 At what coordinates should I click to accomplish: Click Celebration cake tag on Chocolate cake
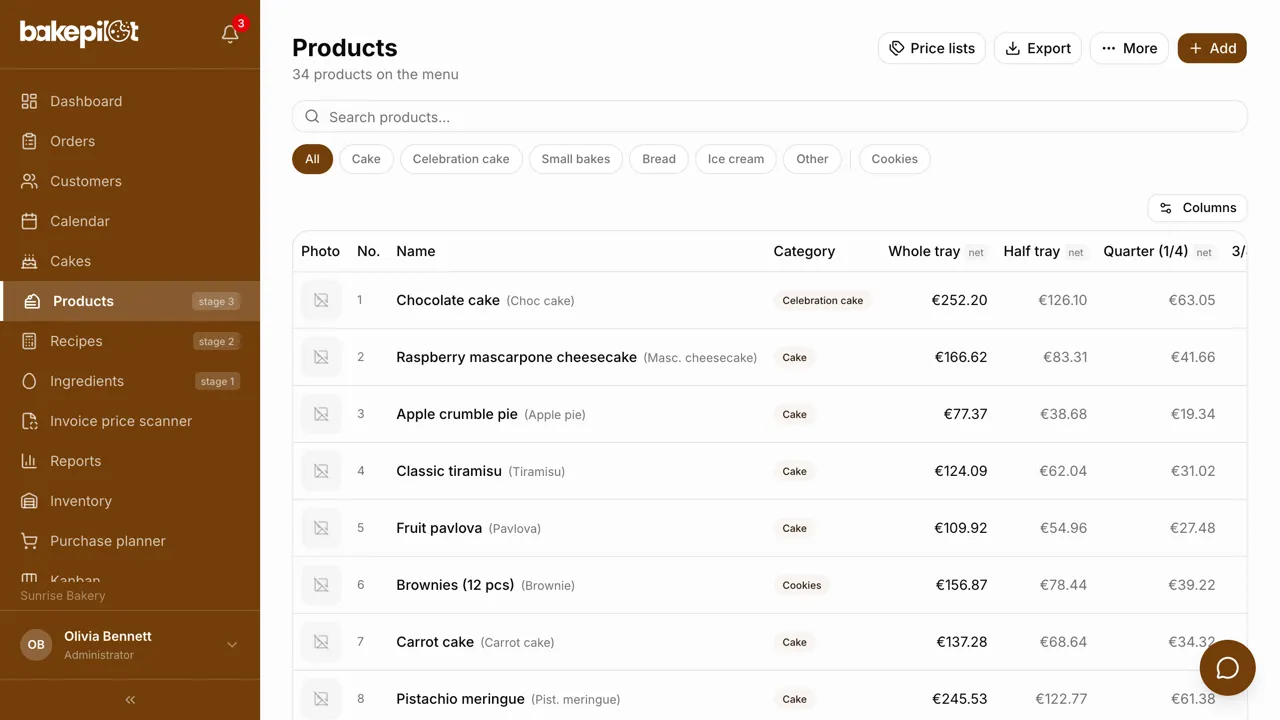(823, 300)
